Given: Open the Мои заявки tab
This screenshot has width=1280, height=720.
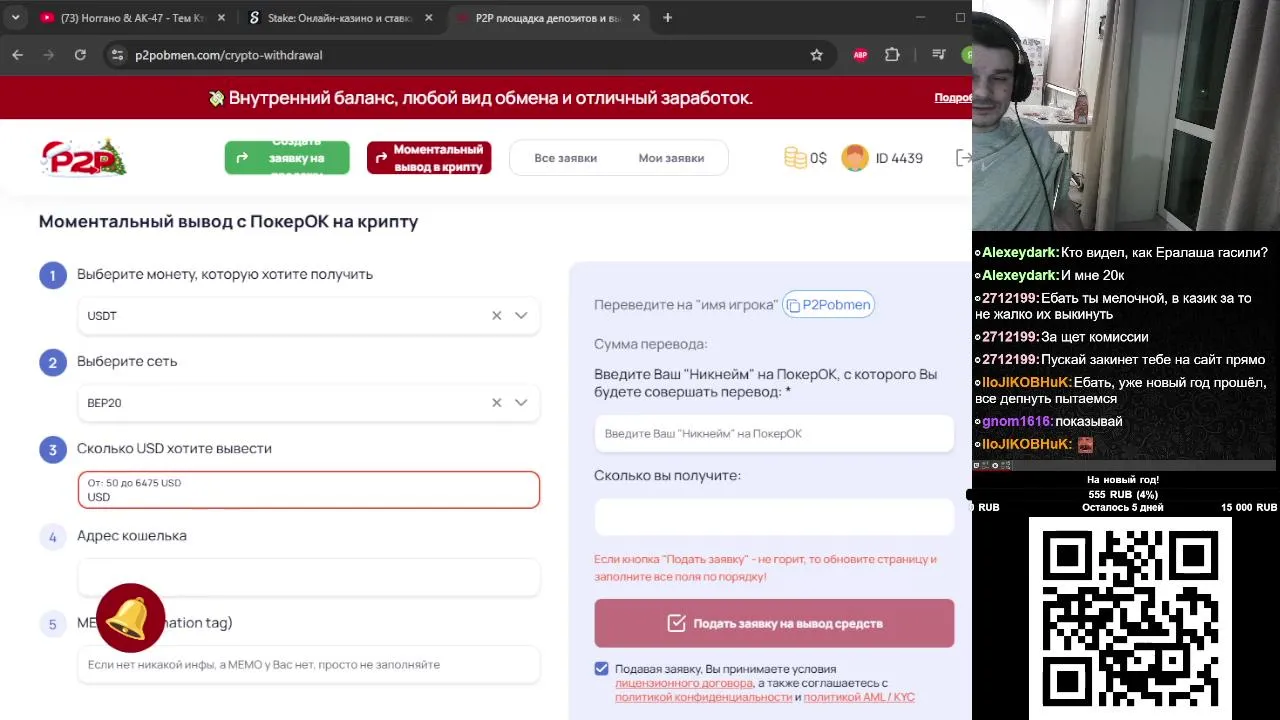Looking at the screenshot, I should (671, 158).
